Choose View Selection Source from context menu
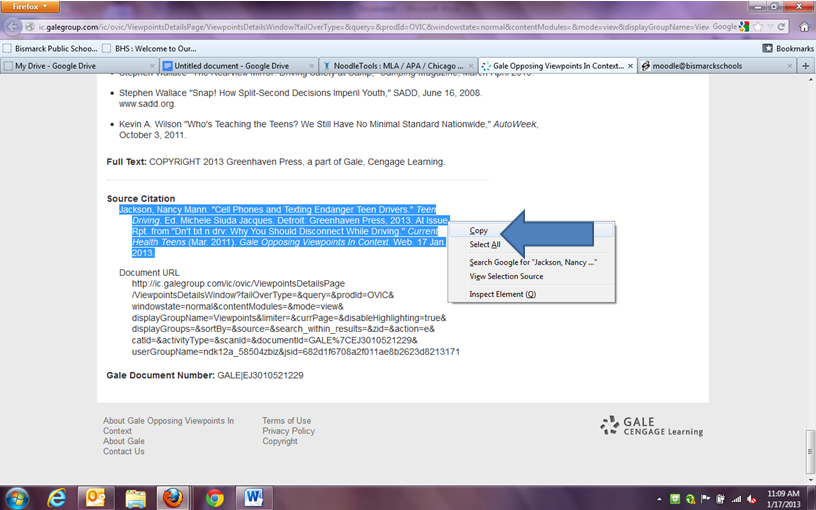This screenshot has width=816, height=510. (x=531, y=276)
